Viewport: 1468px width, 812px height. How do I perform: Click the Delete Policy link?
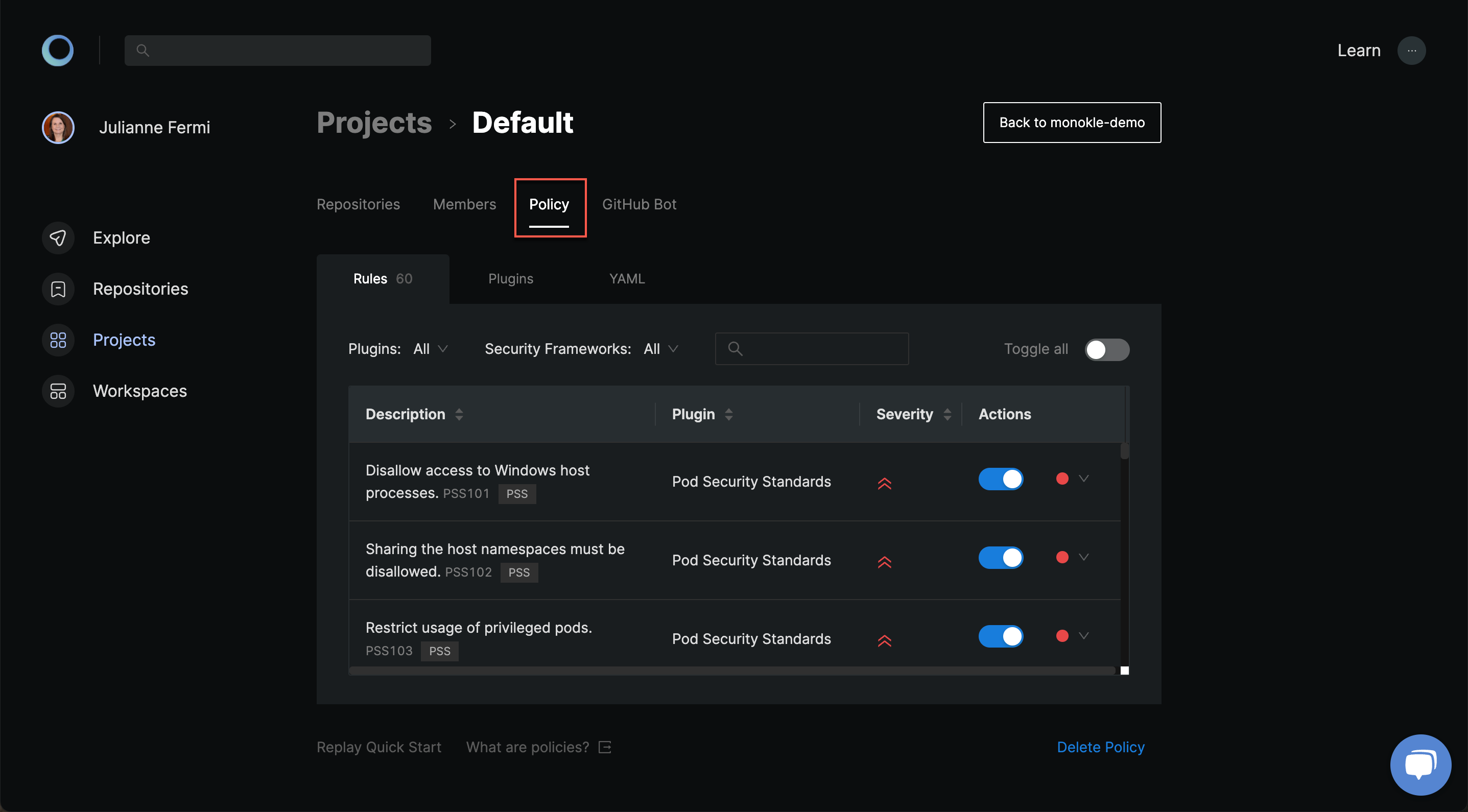[1101, 746]
